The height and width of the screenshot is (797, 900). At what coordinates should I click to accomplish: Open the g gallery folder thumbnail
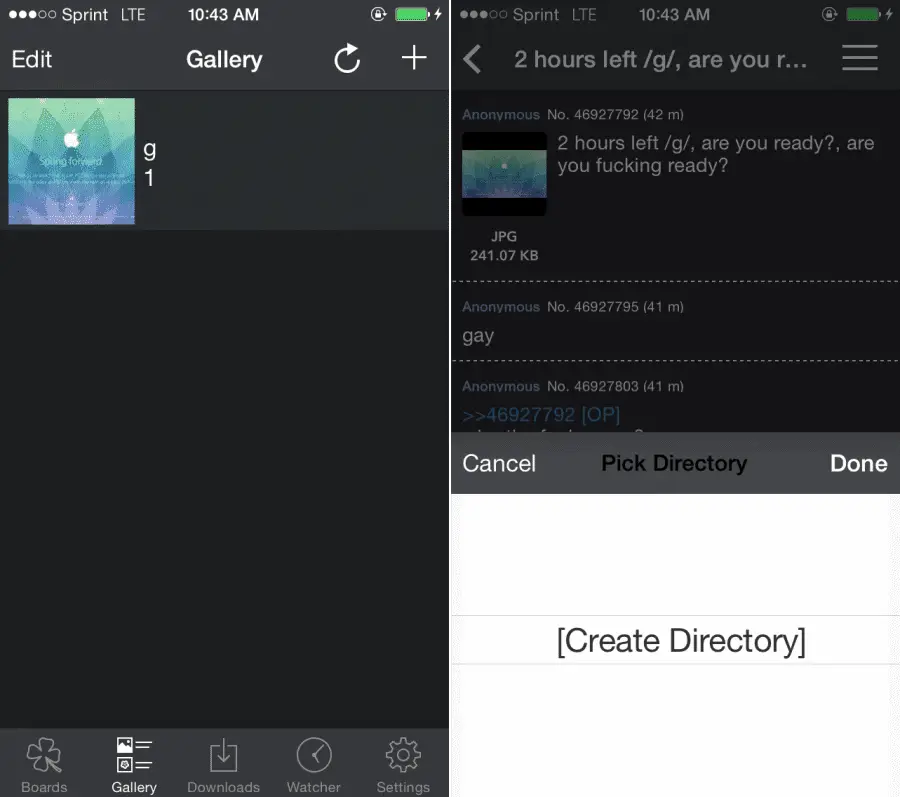click(x=72, y=161)
